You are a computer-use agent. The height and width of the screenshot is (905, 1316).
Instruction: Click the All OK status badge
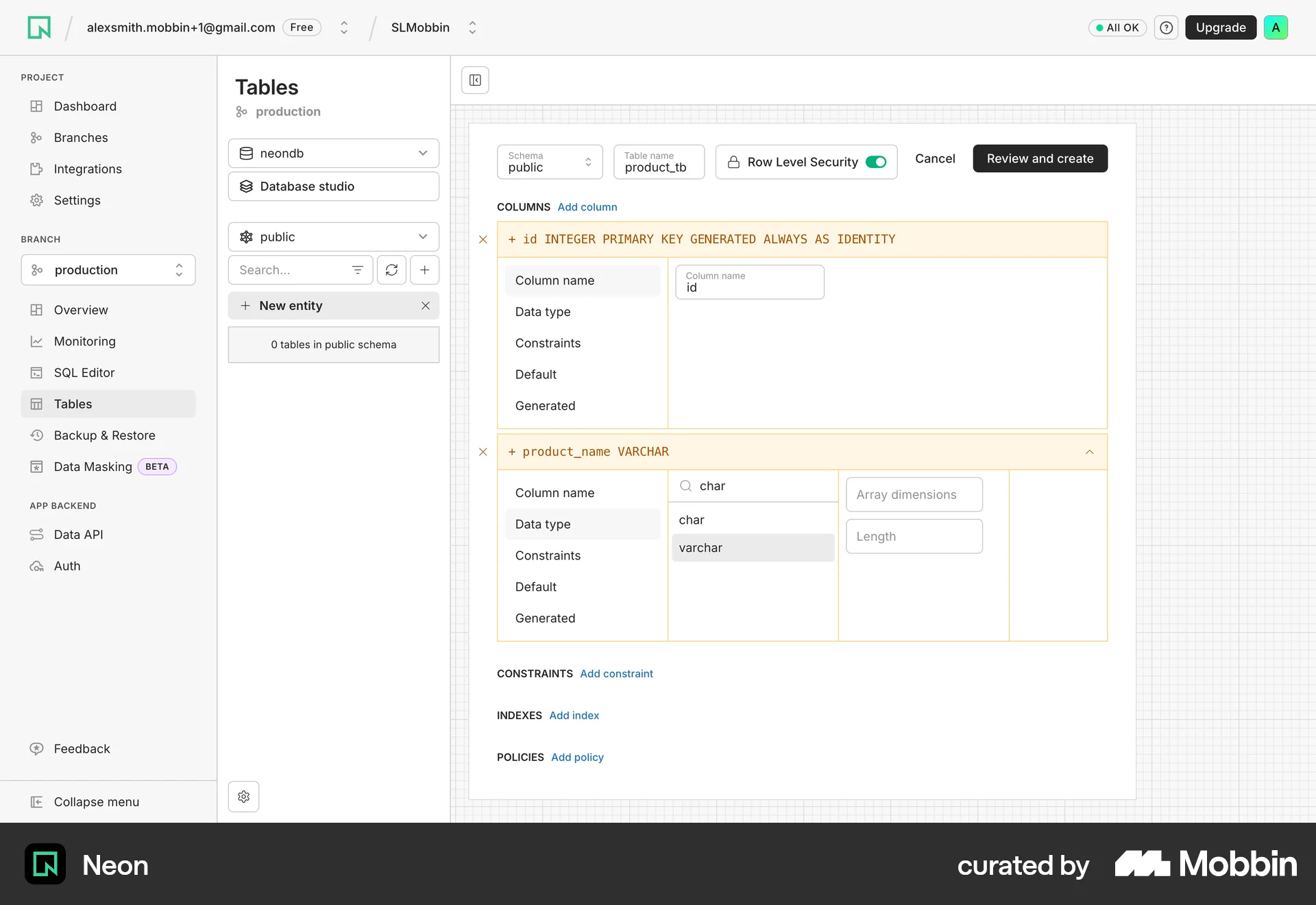(1117, 27)
